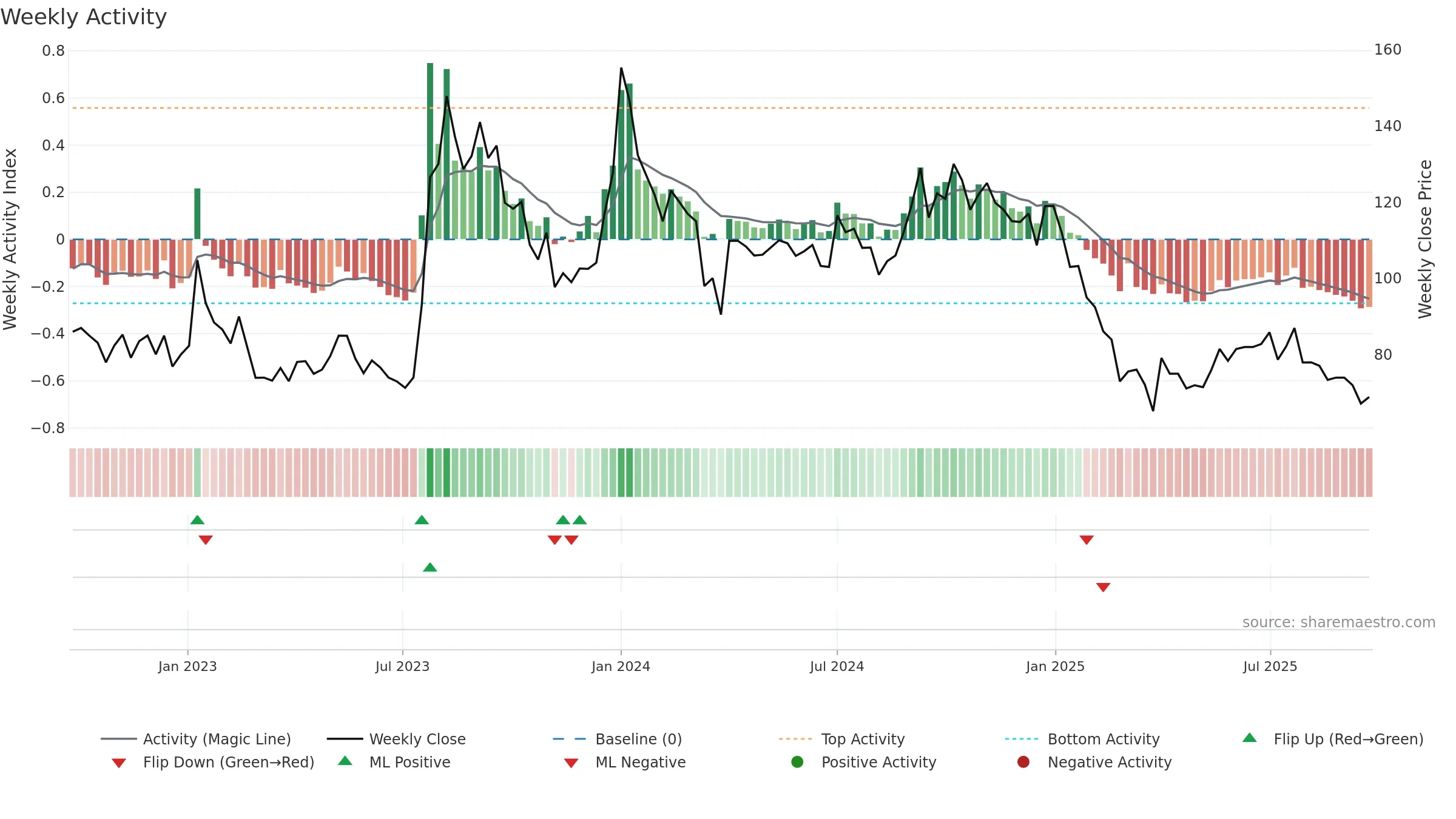
Task: Click the Weekly Activity Index axis title
Action: point(10,239)
